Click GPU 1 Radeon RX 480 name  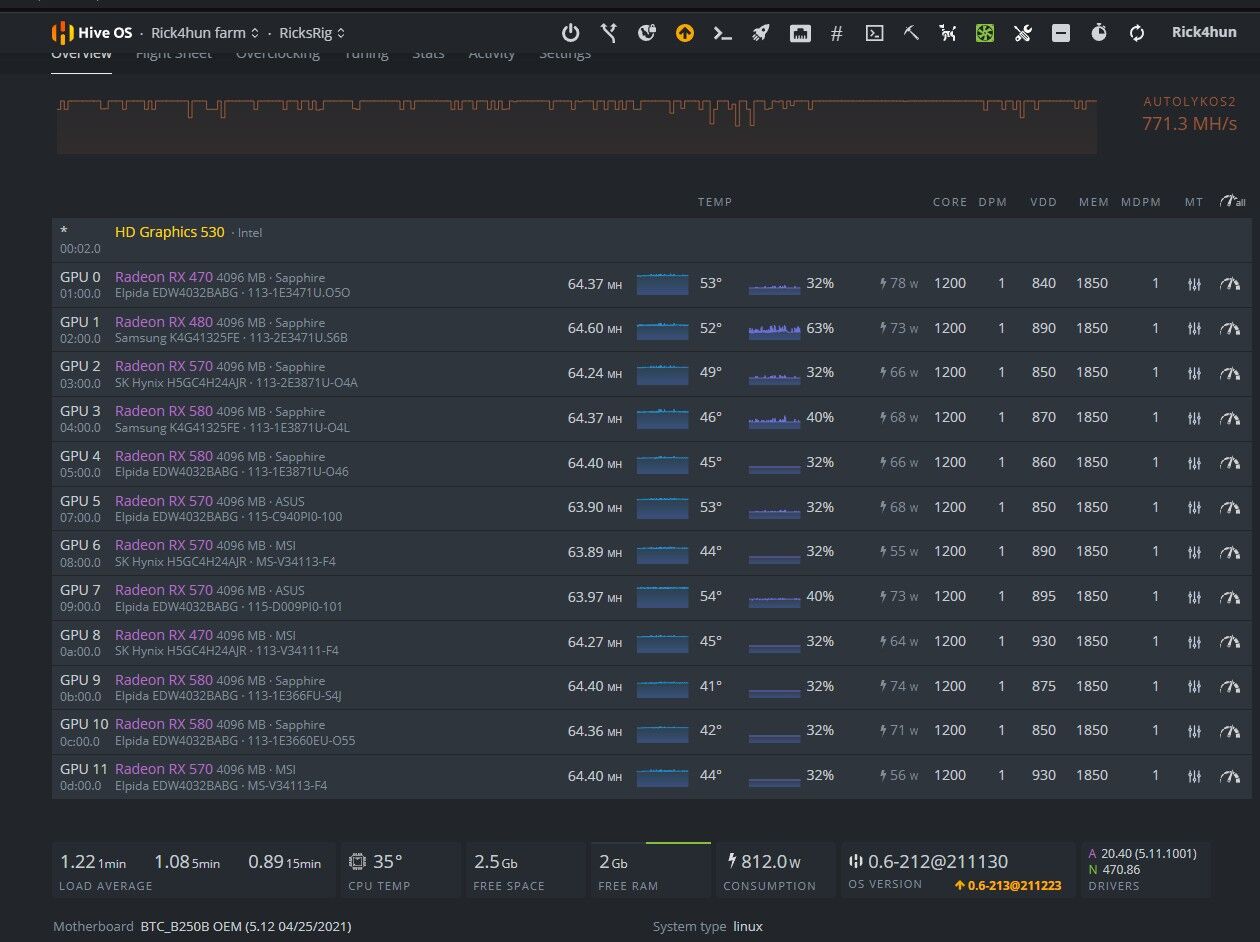click(x=164, y=322)
